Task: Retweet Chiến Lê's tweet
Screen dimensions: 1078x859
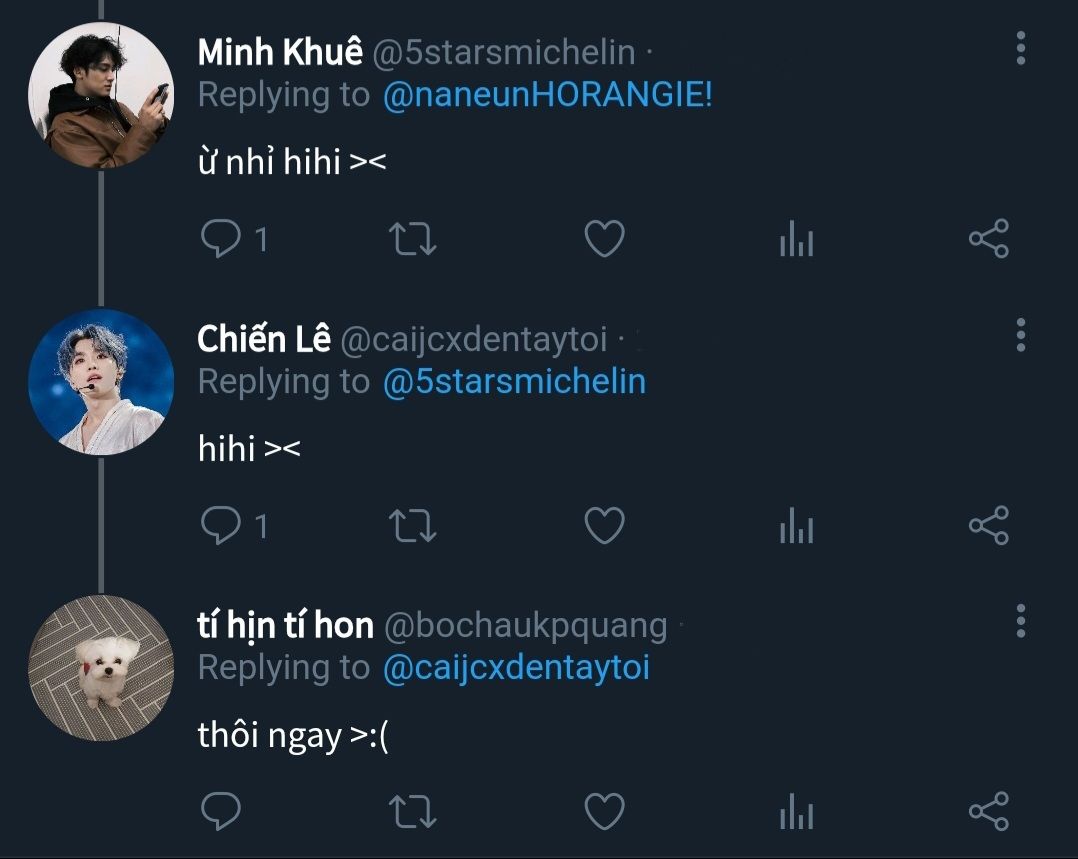Action: coord(411,526)
